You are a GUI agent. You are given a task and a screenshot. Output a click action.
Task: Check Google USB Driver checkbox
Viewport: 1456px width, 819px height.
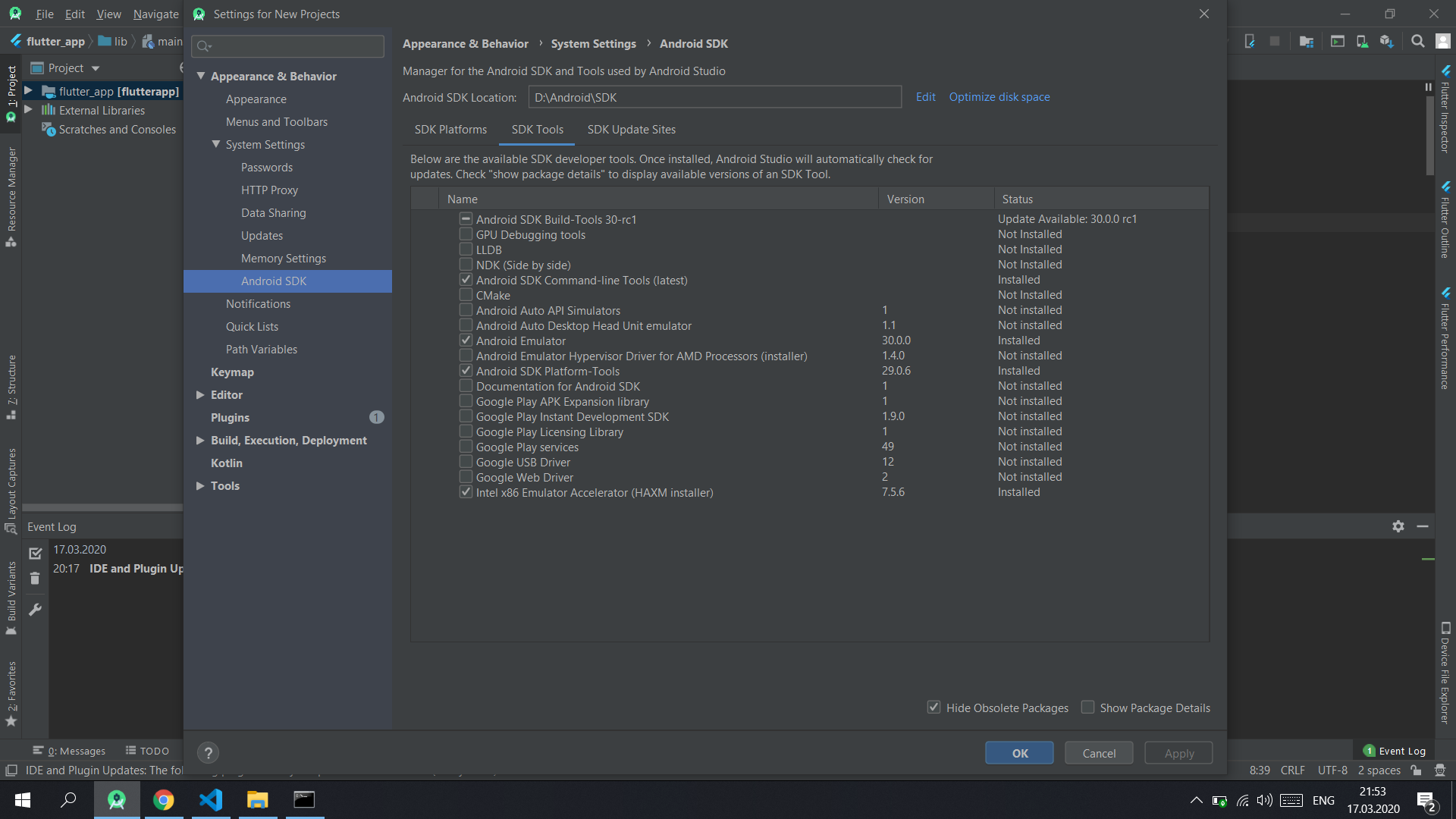pos(466,462)
